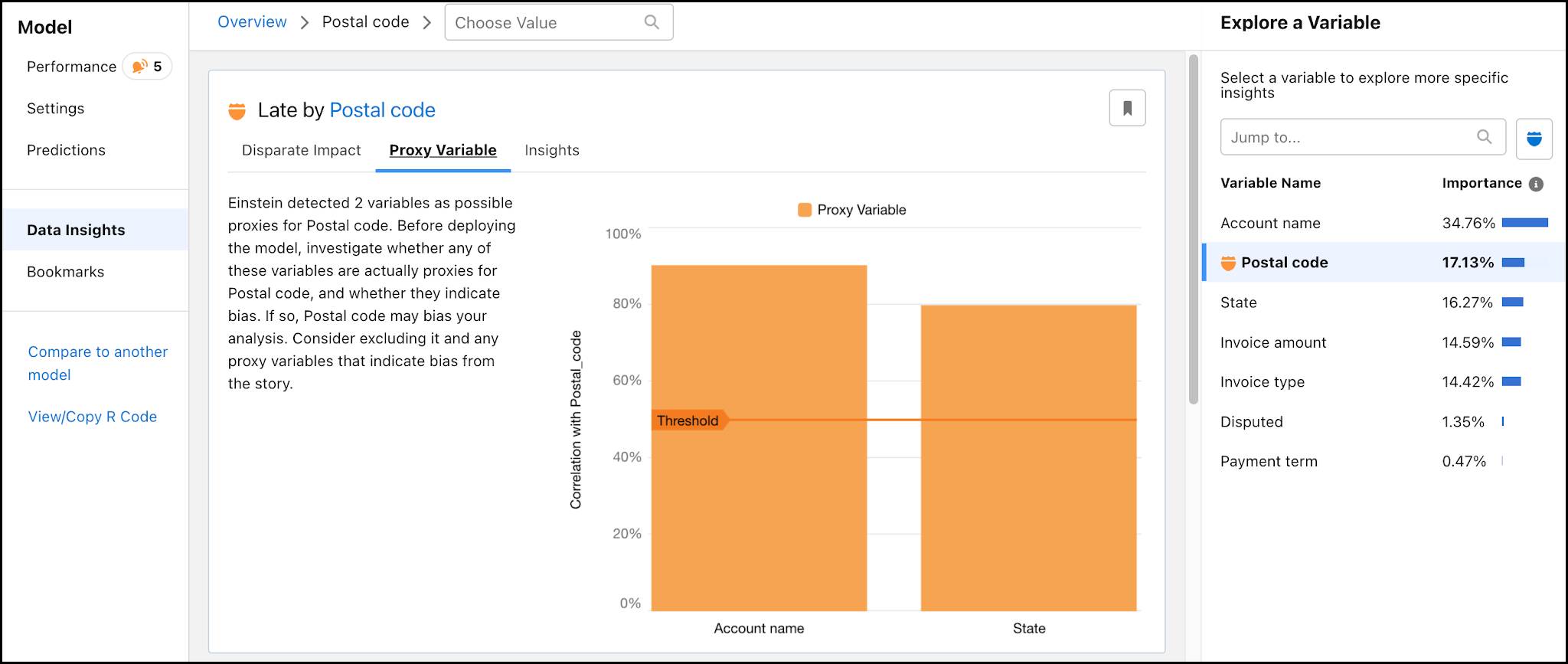Screen dimensions: 1568x664
Task: Click the Jump to search field
Action: (1363, 137)
